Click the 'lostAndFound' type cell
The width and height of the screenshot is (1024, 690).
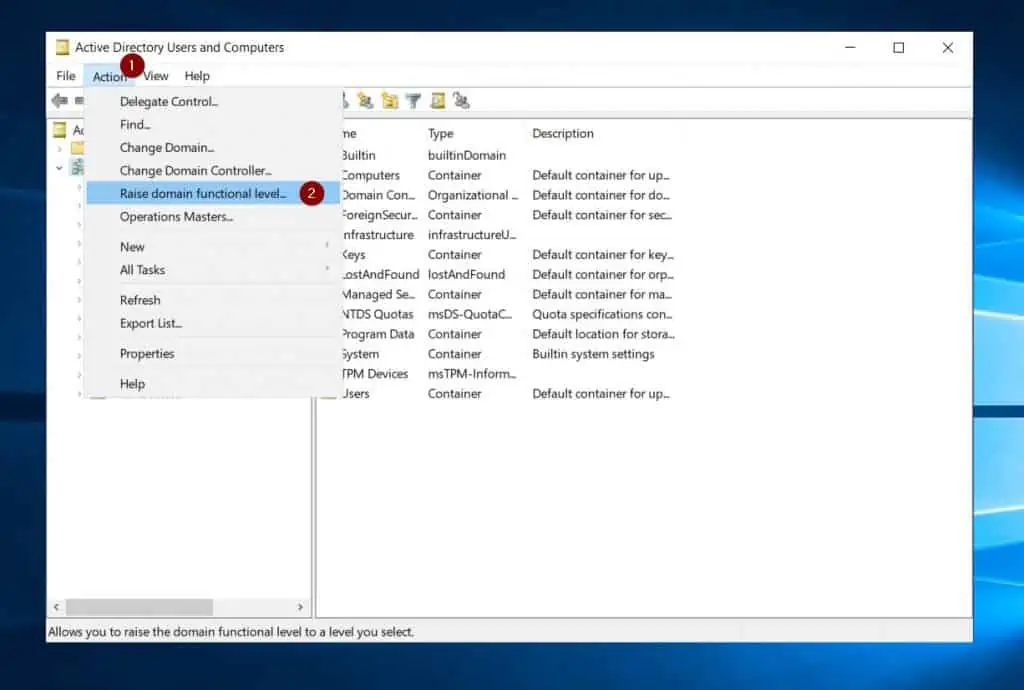pyautogui.click(x=466, y=274)
